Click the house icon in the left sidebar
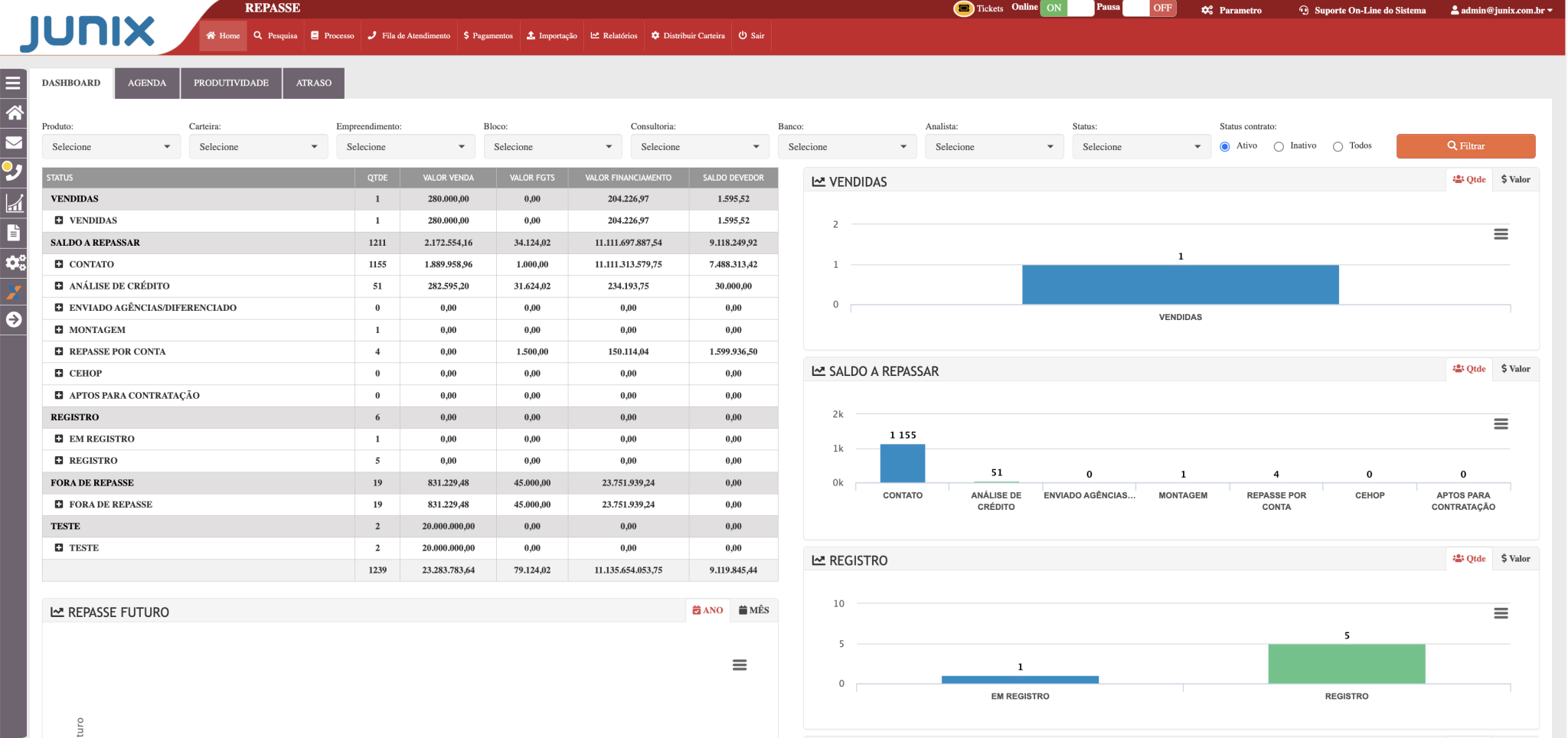The height and width of the screenshot is (738, 1568). pos(14,113)
